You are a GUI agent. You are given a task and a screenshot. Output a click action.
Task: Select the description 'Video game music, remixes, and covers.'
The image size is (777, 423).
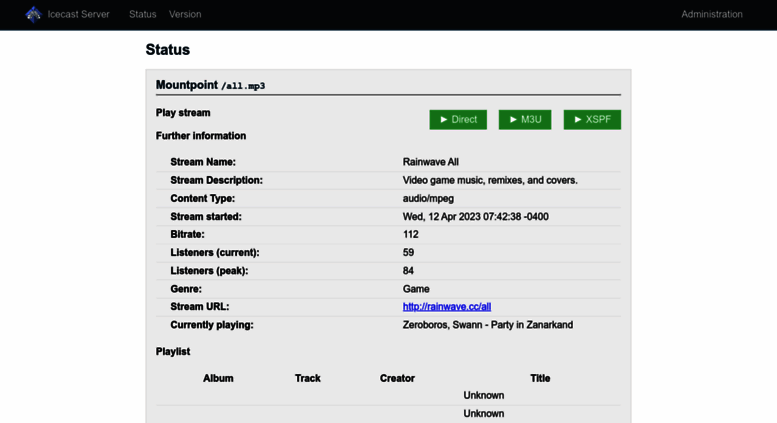[490, 180]
